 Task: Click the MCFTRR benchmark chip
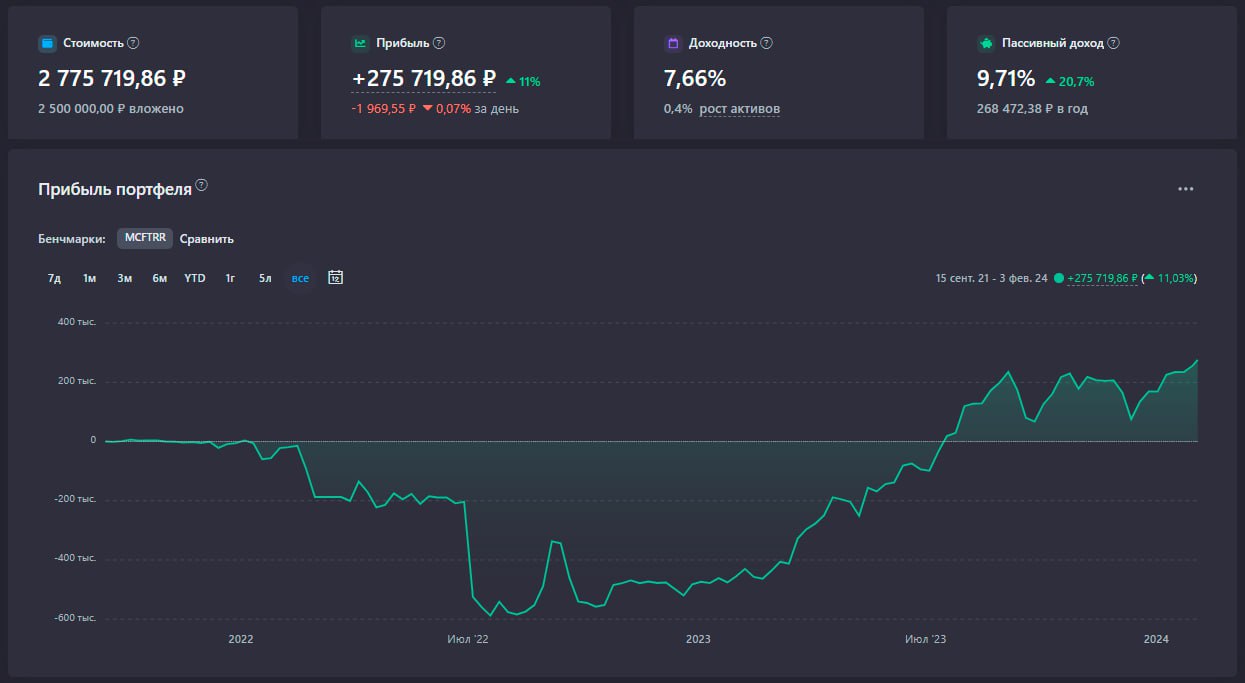(x=145, y=238)
